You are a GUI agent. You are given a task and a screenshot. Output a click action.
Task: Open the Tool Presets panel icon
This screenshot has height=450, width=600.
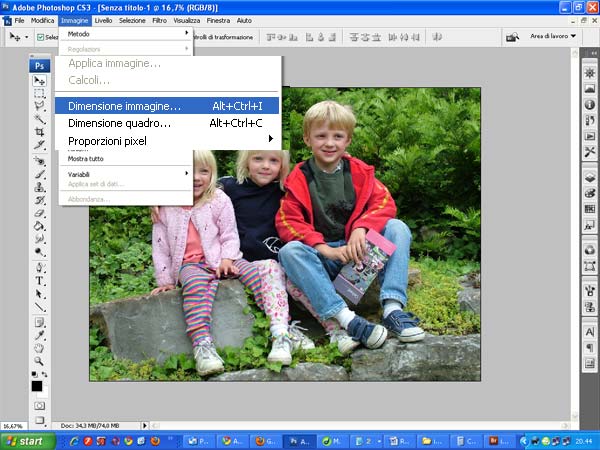click(x=590, y=152)
